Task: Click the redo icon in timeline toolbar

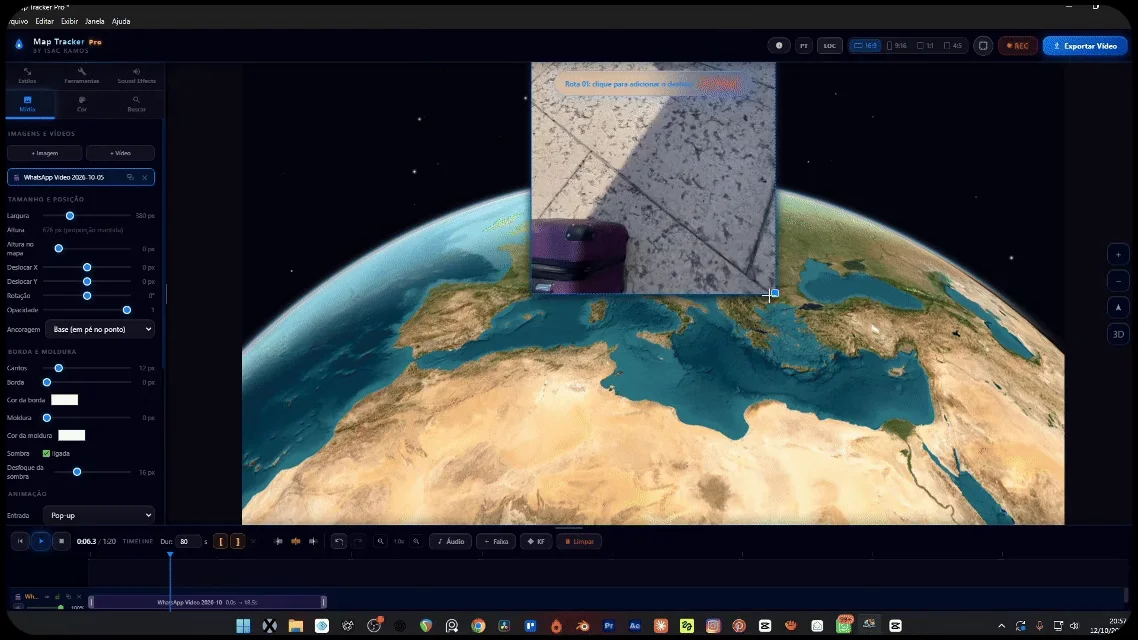Action: 358,541
